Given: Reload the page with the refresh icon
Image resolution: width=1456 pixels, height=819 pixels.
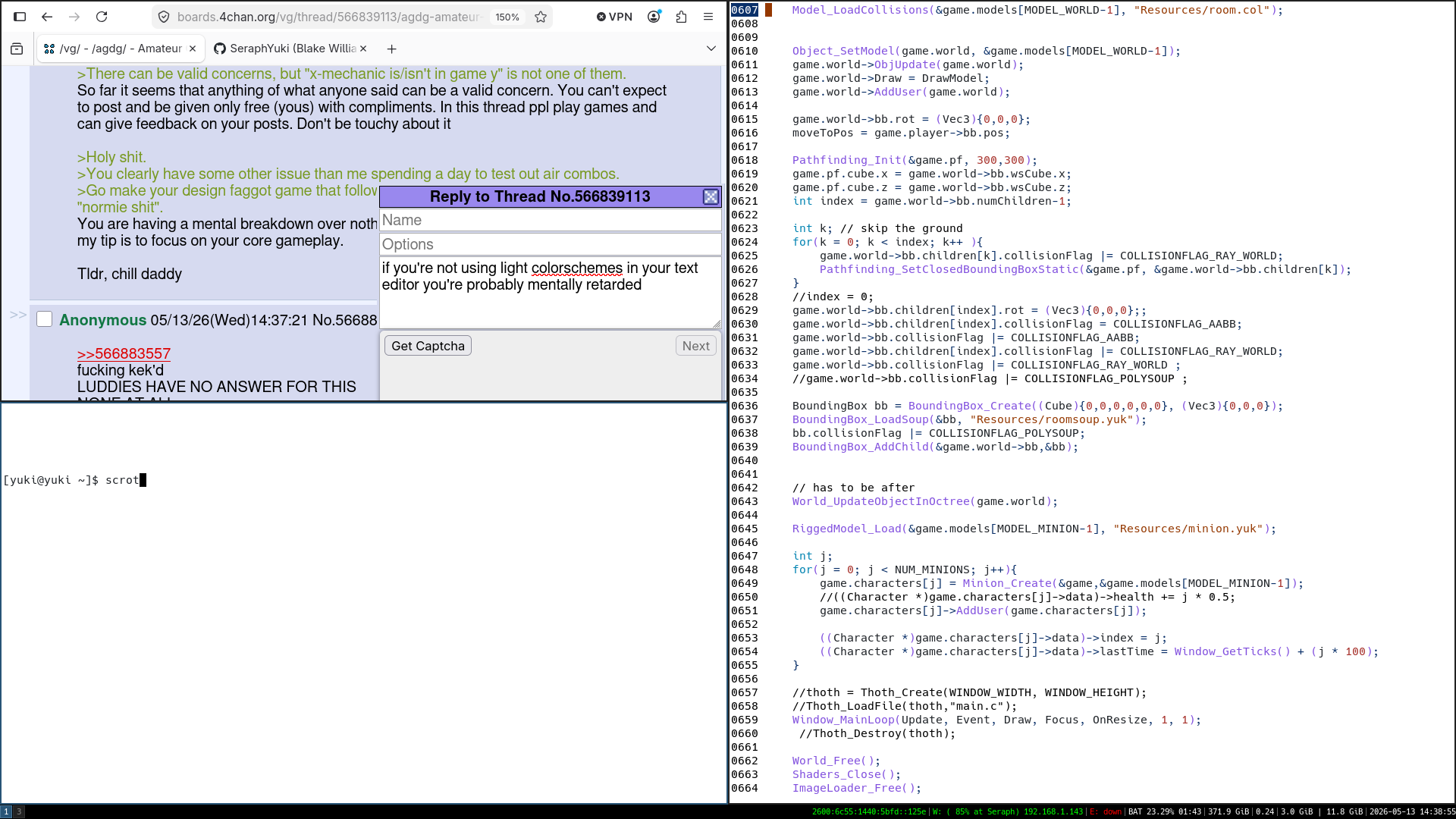Looking at the screenshot, I should point(102,17).
